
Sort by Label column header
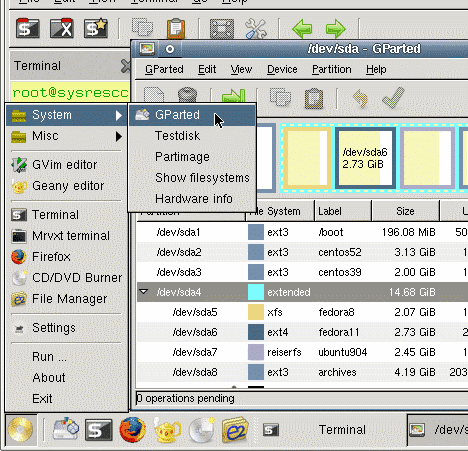[x=343, y=211]
